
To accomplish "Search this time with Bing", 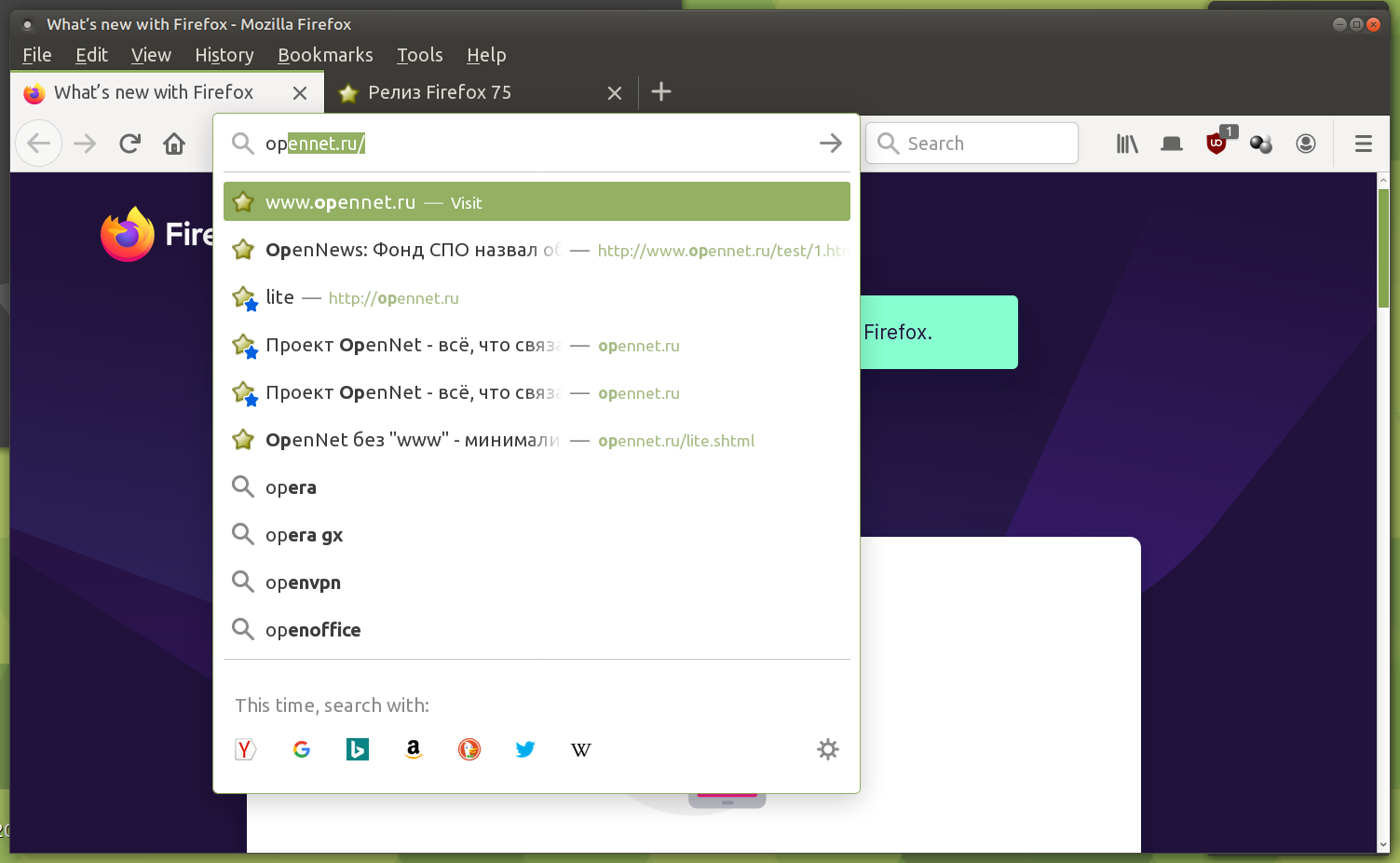I will coord(358,749).
